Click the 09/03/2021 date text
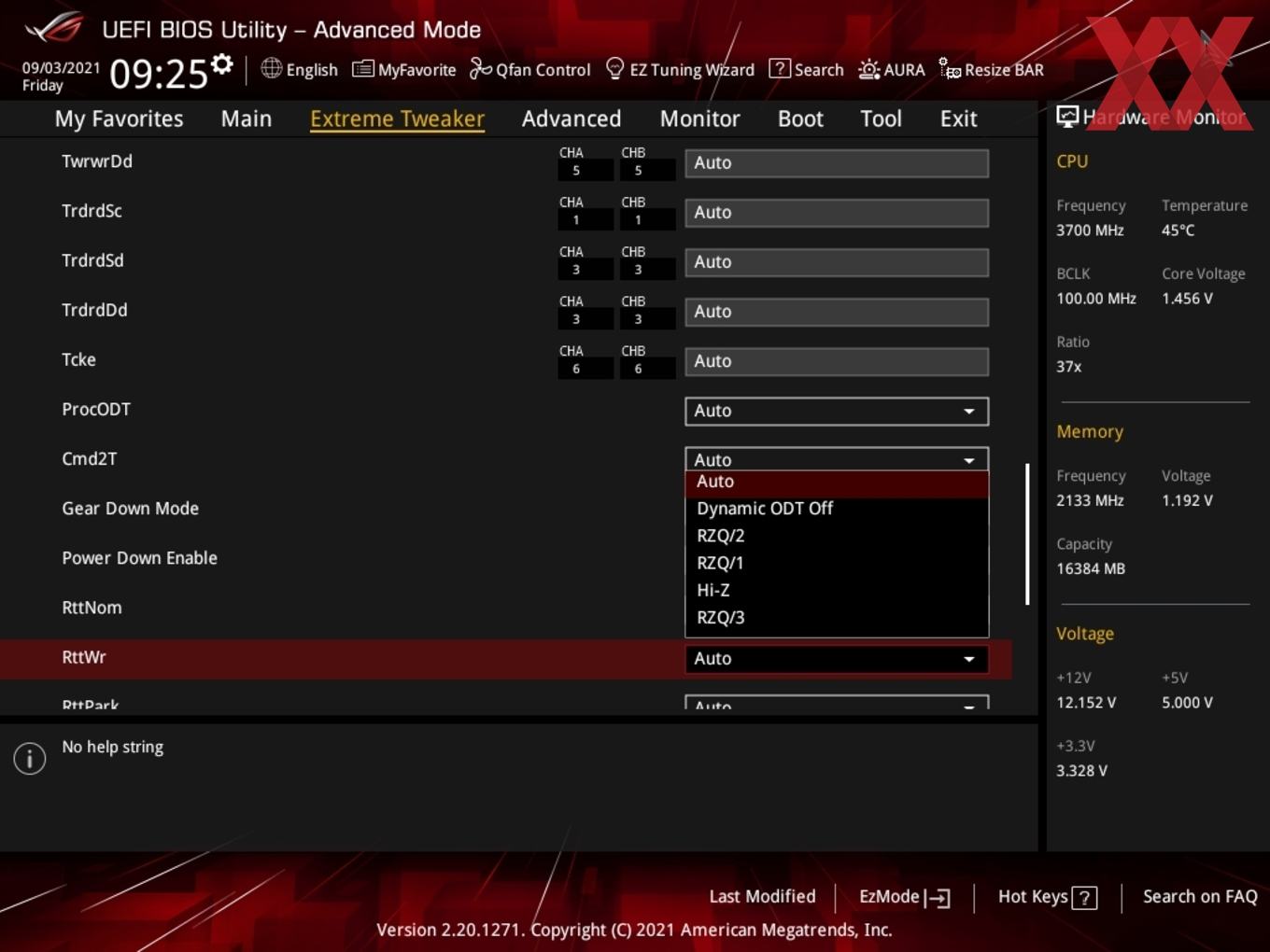 (62, 67)
